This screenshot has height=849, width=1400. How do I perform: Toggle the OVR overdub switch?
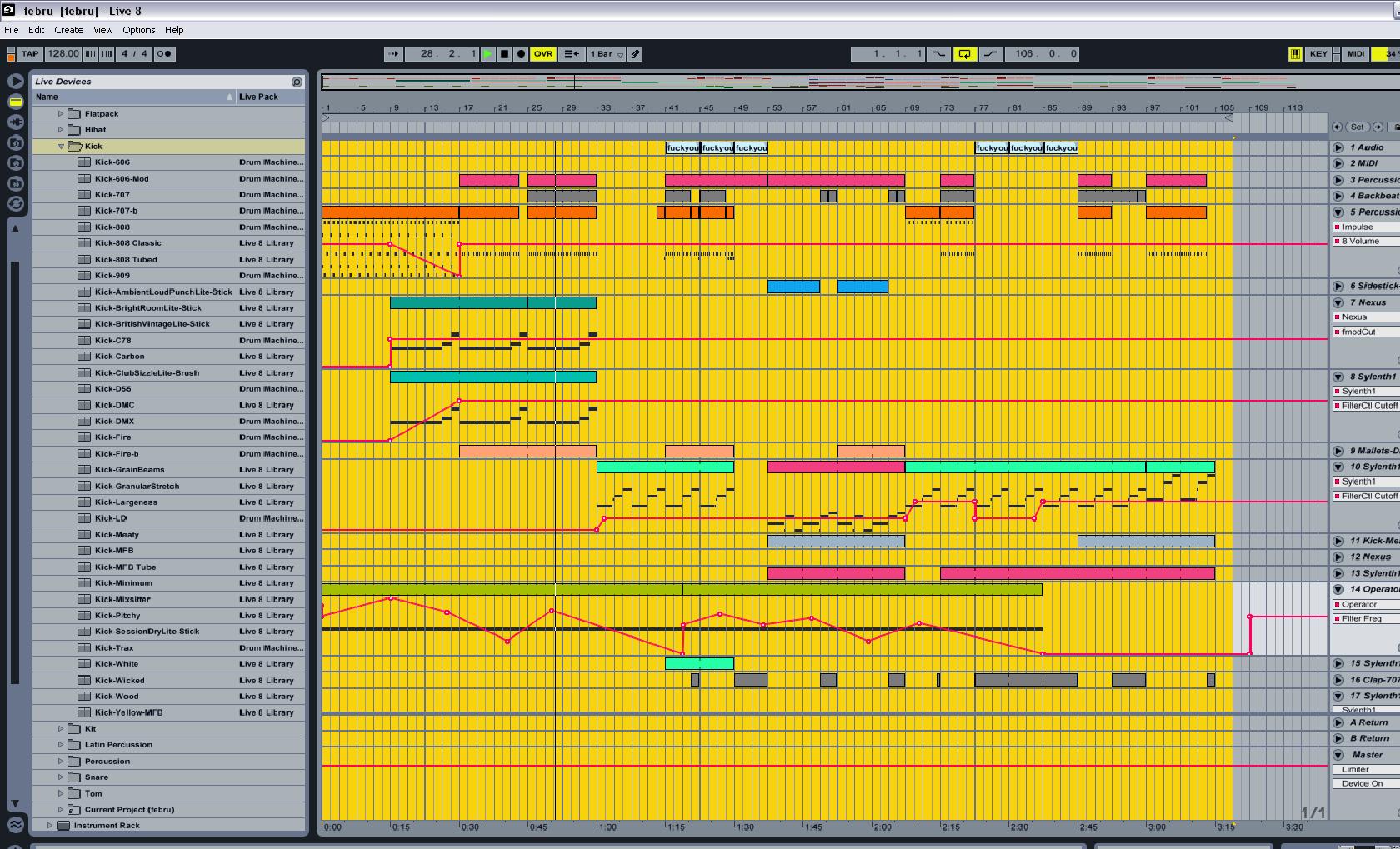pos(543,54)
